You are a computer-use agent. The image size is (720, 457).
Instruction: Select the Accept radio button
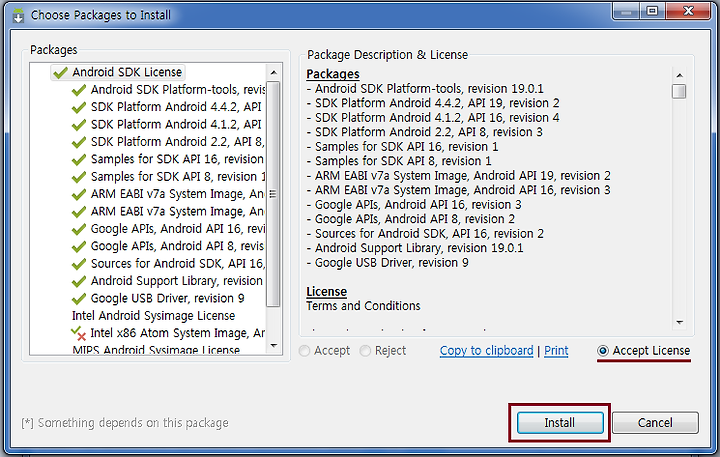[304, 351]
